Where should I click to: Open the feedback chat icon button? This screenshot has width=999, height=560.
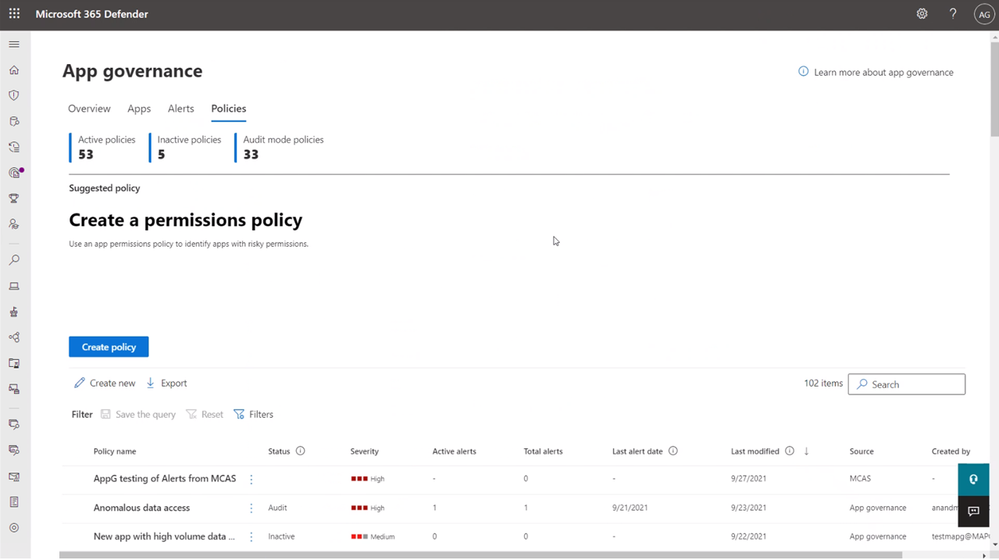(x=974, y=511)
